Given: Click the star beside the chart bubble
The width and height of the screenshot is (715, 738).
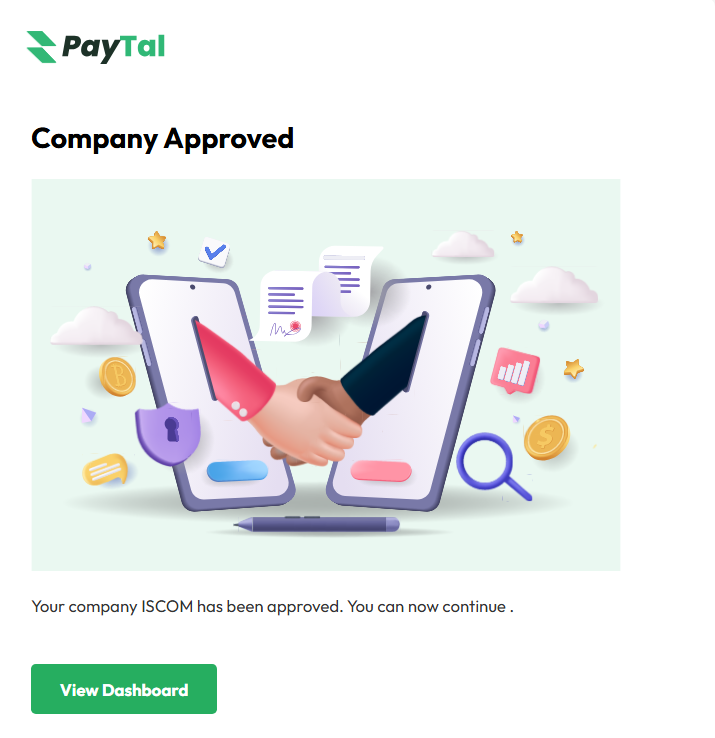Looking at the screenshot, I should pos(574,369).
